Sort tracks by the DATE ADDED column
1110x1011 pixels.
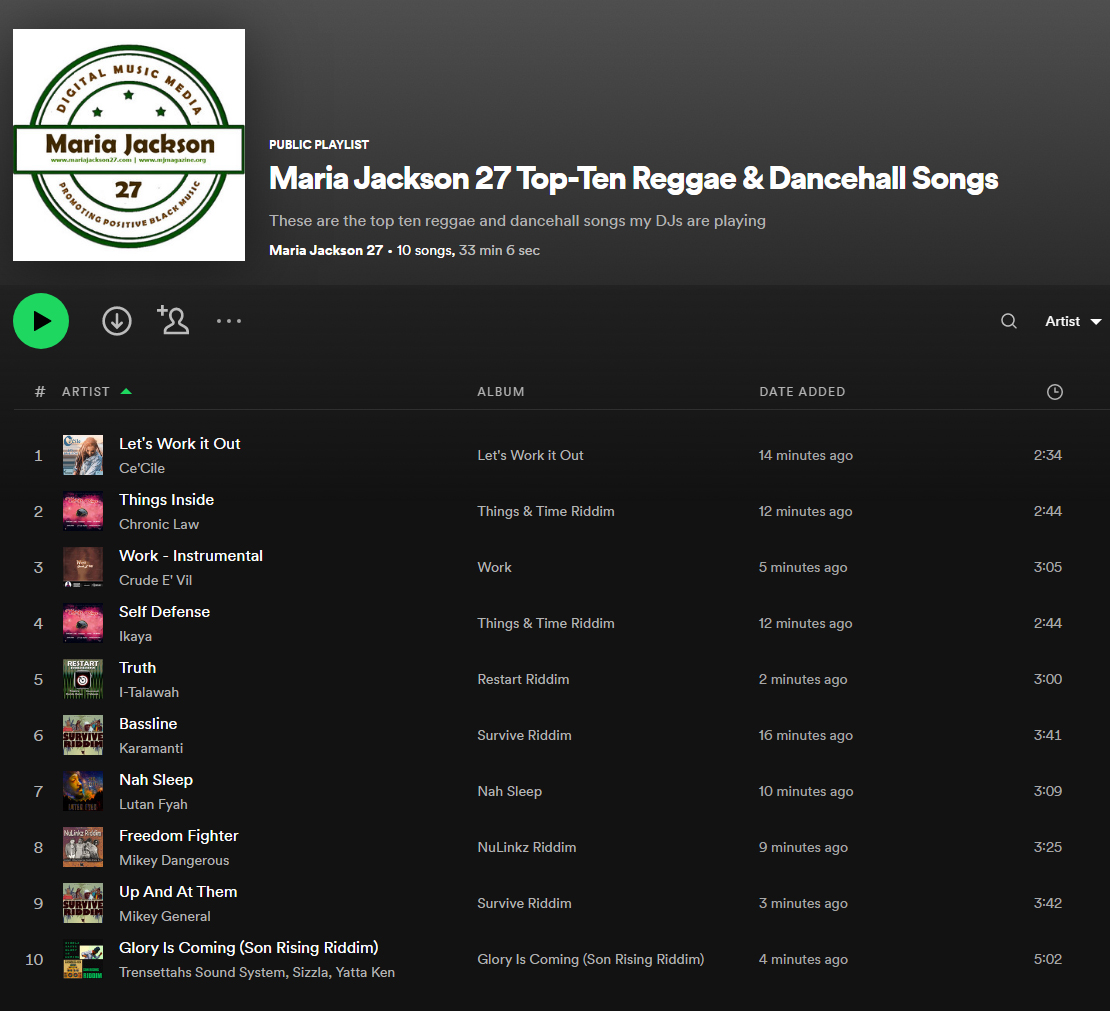pyautogui.click(x=802, y=391)
